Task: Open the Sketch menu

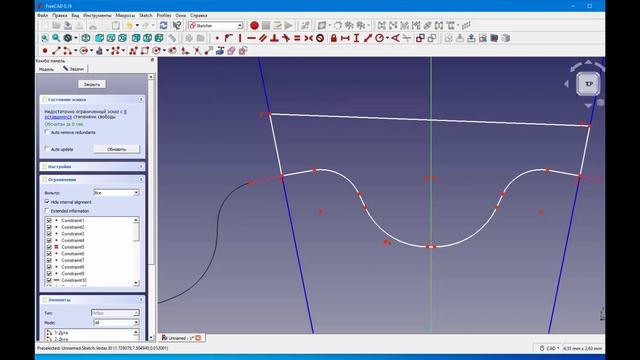Action: [145, 16]
